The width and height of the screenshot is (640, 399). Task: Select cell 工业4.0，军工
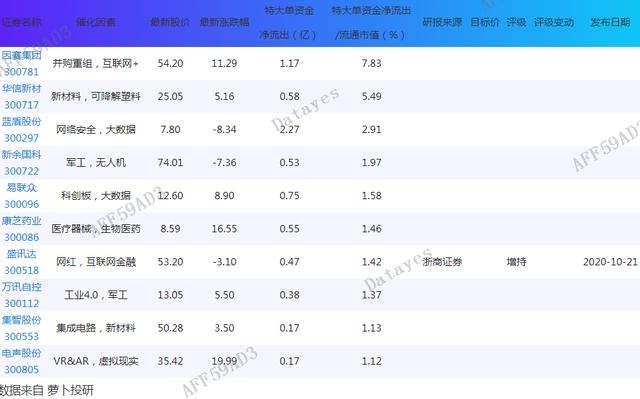click(x=96, y=295)
